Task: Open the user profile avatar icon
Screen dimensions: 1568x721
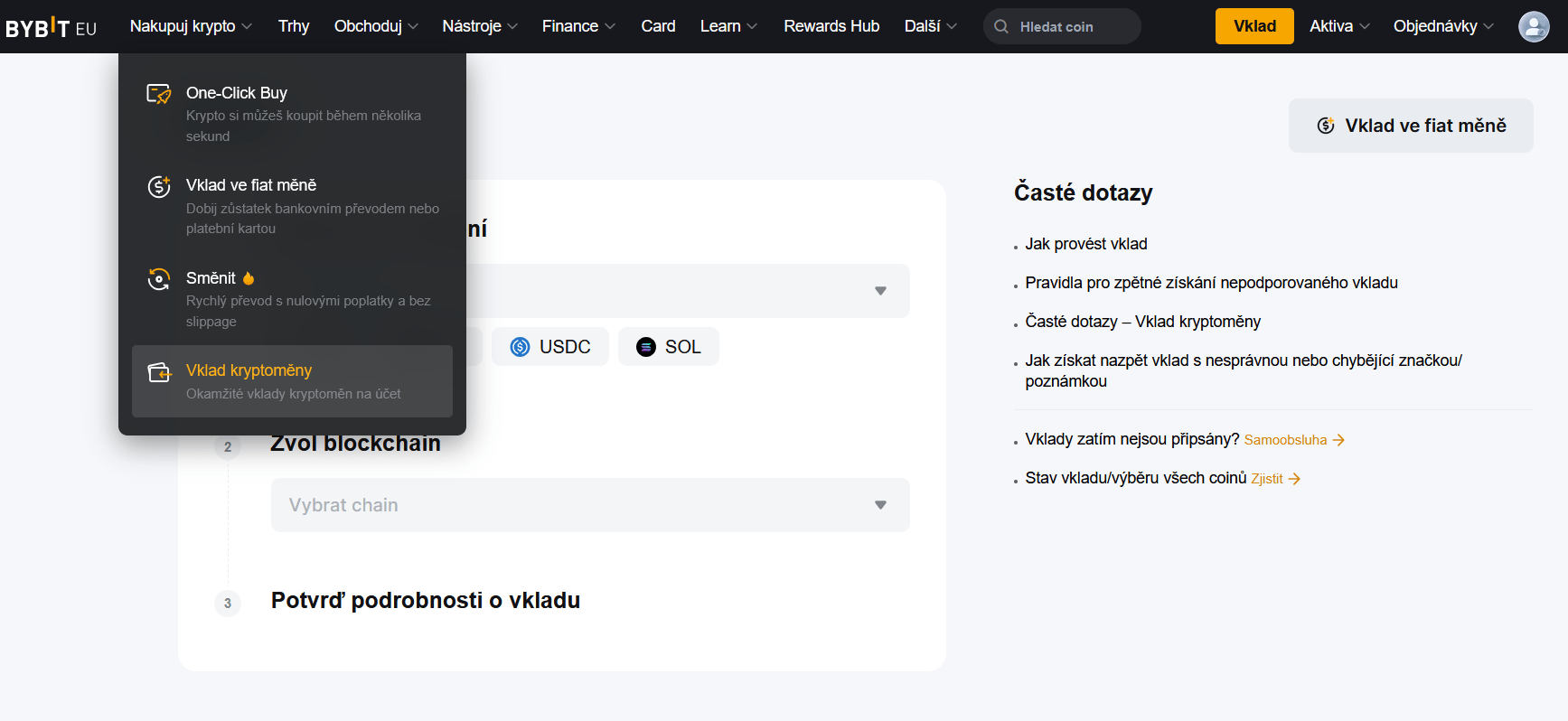Action: tap(1533, 27)
